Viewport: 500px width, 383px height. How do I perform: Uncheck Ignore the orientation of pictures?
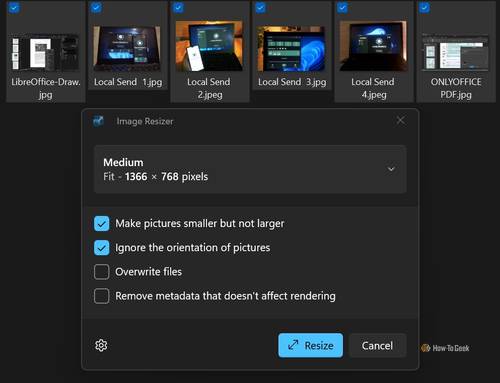[101, 248]
